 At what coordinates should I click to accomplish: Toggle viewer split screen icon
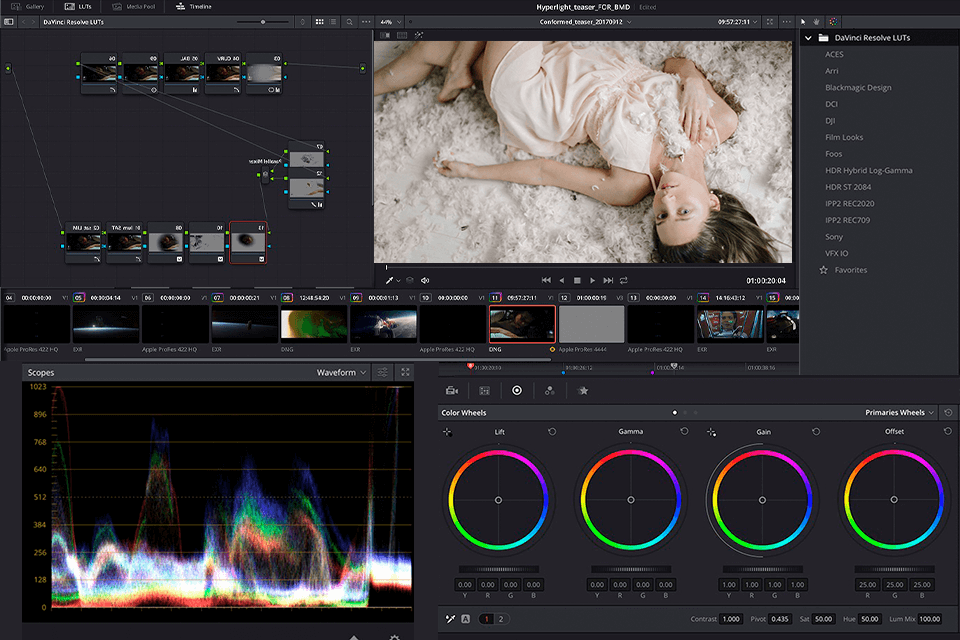click(x=402, y=36)
